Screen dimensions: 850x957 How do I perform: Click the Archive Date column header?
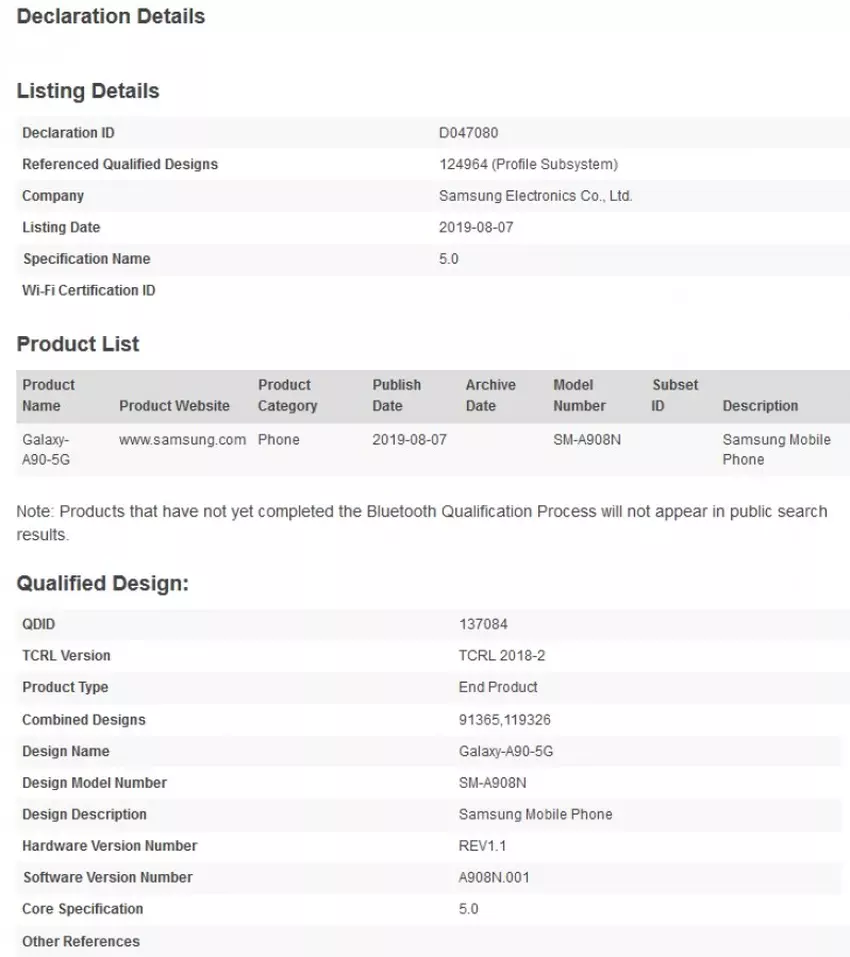[490, 395]
